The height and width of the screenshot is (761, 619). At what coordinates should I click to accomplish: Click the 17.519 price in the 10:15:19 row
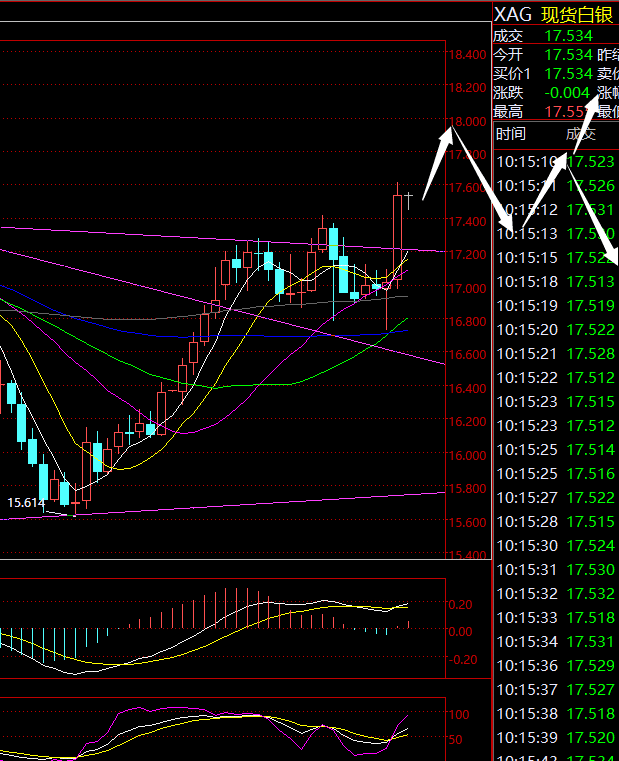point(590,305)
